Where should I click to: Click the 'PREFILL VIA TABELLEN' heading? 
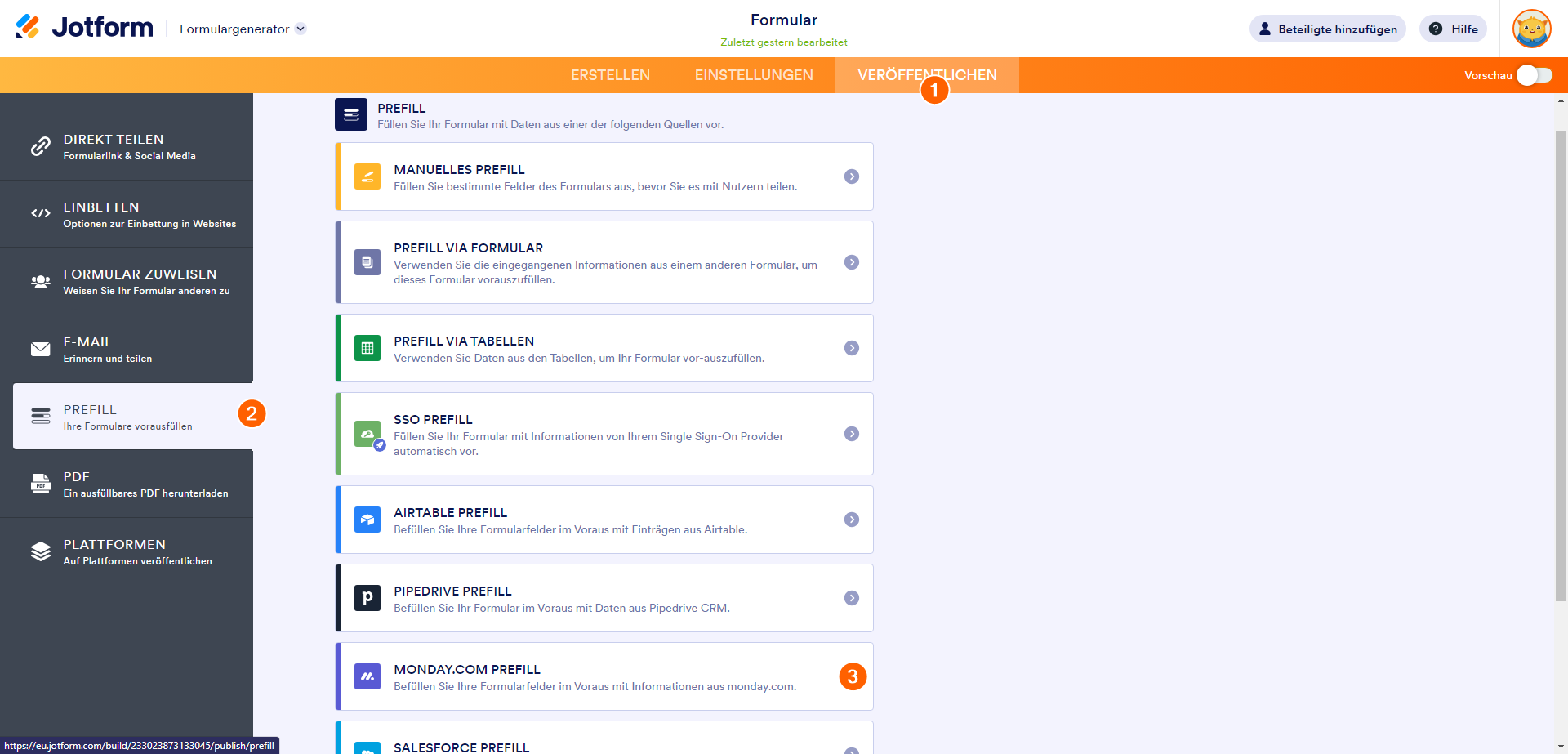[x=464, y=341]
